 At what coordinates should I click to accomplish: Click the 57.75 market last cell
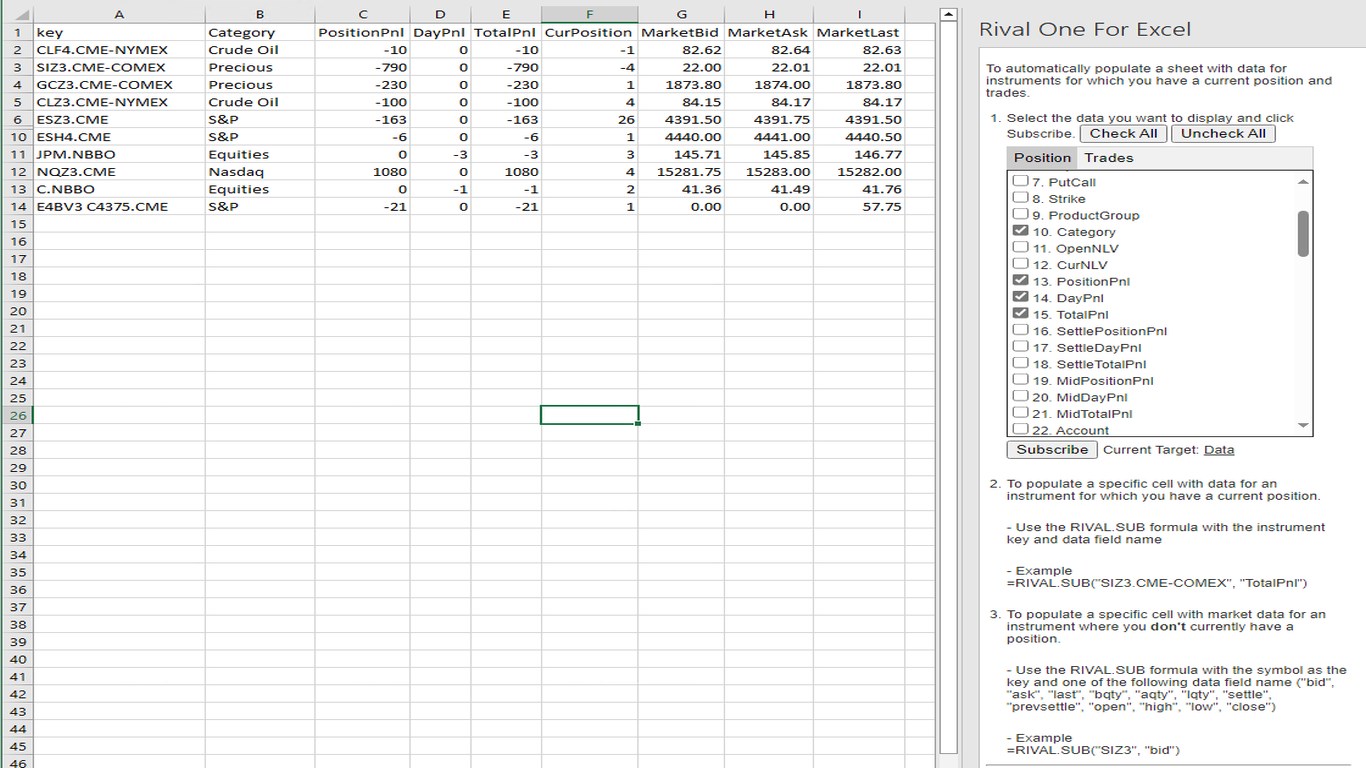point(859,207)
